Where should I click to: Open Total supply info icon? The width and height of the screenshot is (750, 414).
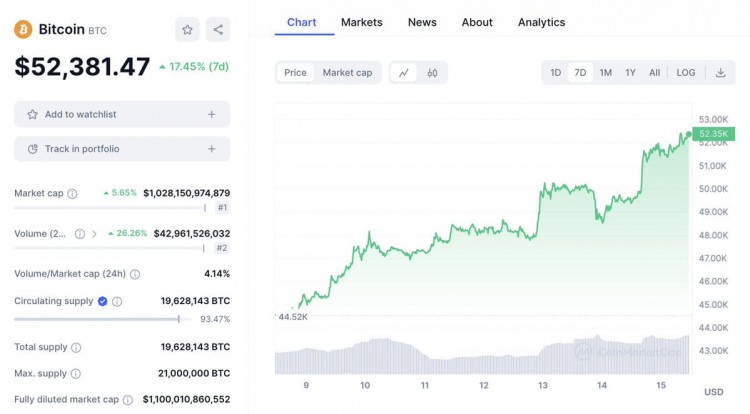coord(76,348)
